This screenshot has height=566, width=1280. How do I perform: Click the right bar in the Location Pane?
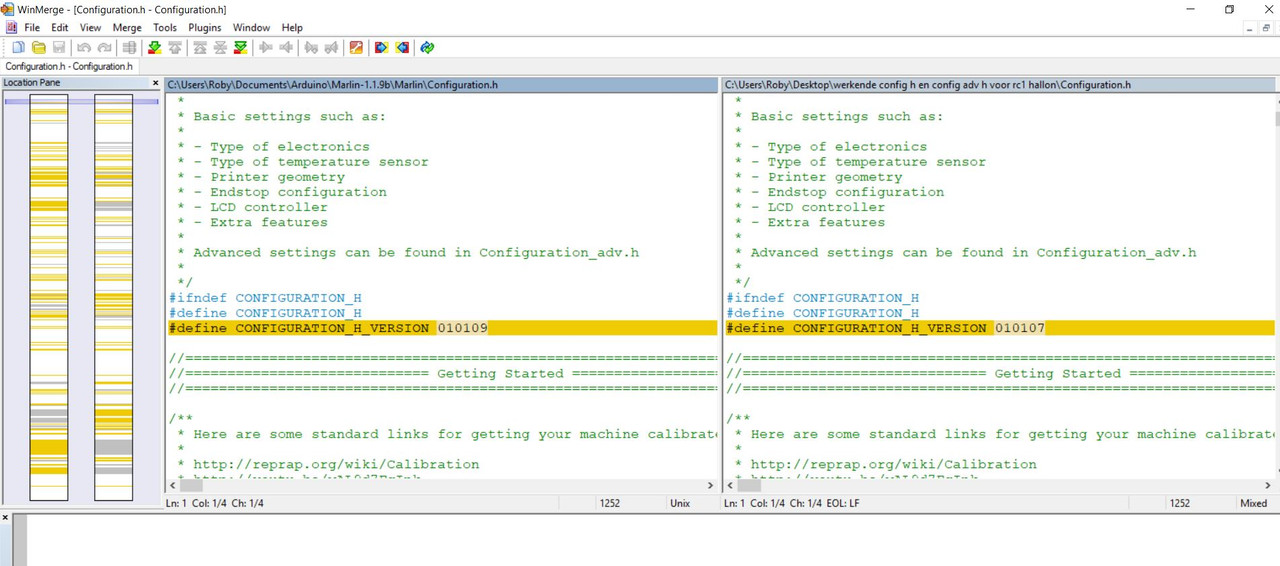click(113, 297)
